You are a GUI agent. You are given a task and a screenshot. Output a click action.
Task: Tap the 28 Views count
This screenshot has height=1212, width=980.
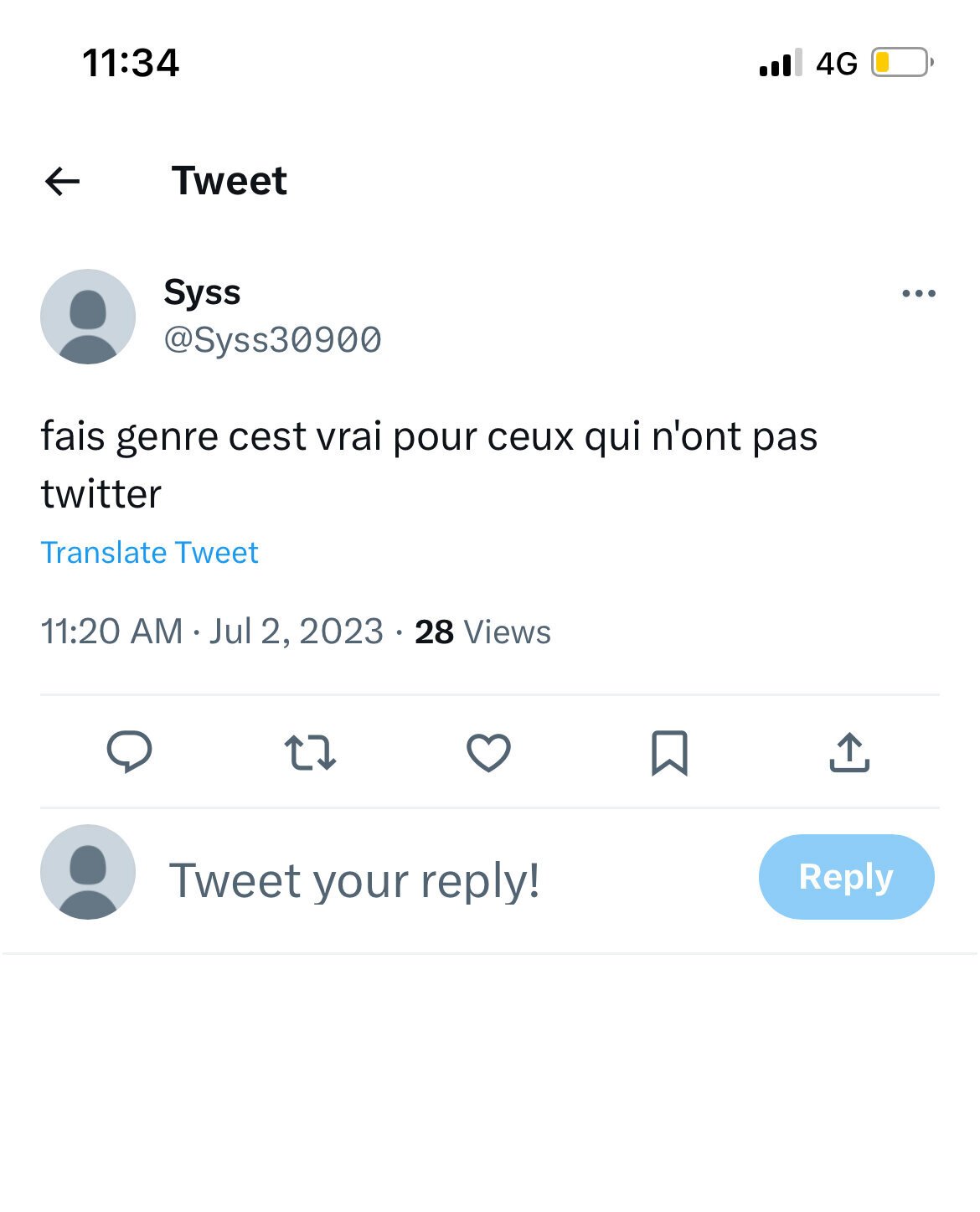pyautogui.click(x=482, y=632)
